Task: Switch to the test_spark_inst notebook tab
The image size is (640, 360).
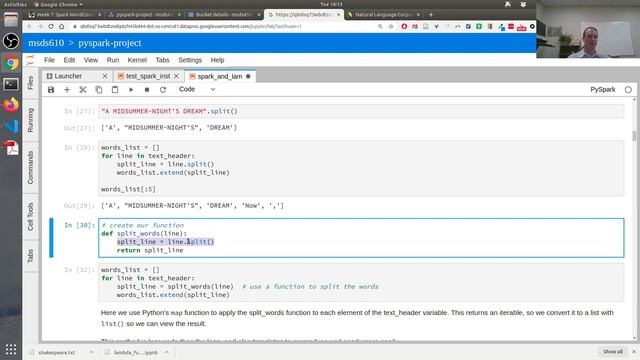Action: pos(148,76)
